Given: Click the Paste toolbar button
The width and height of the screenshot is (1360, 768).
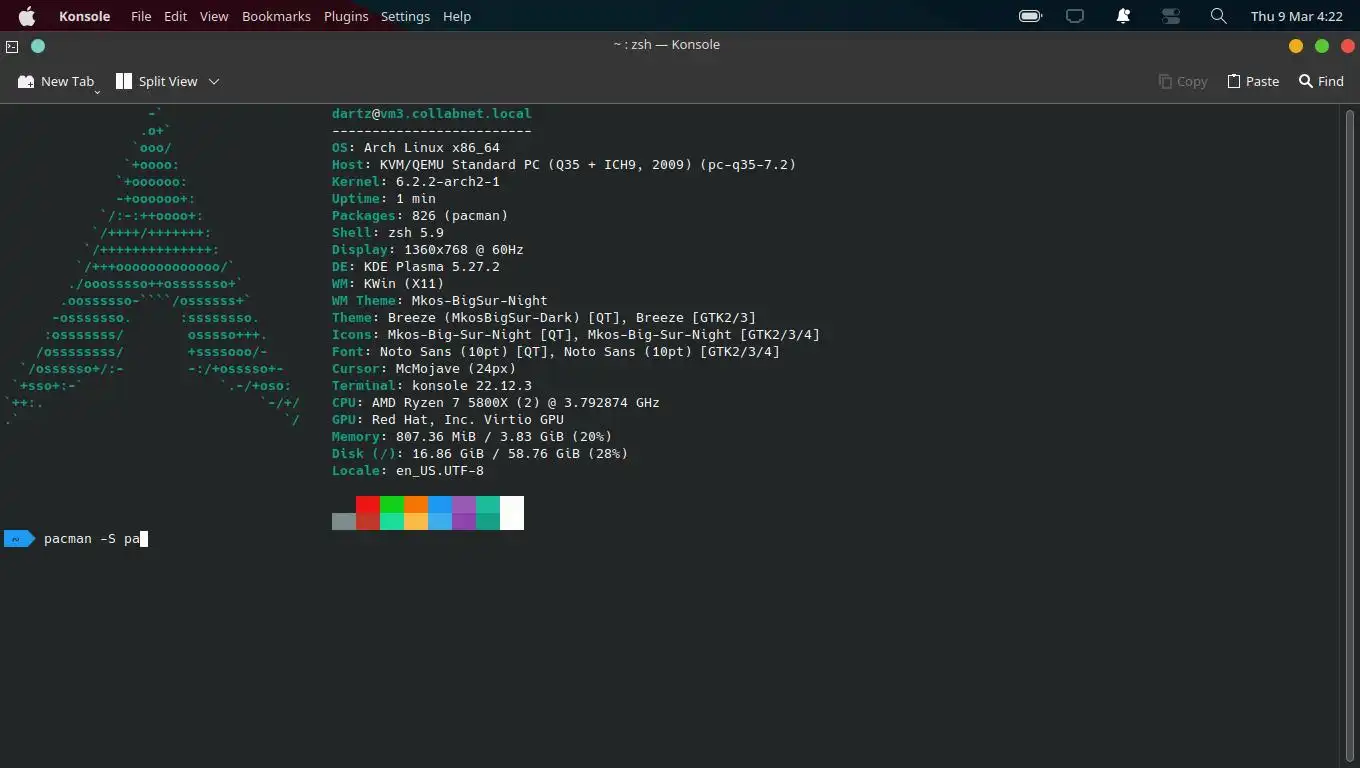Looking at the screenshot, I should (1253, 81).
